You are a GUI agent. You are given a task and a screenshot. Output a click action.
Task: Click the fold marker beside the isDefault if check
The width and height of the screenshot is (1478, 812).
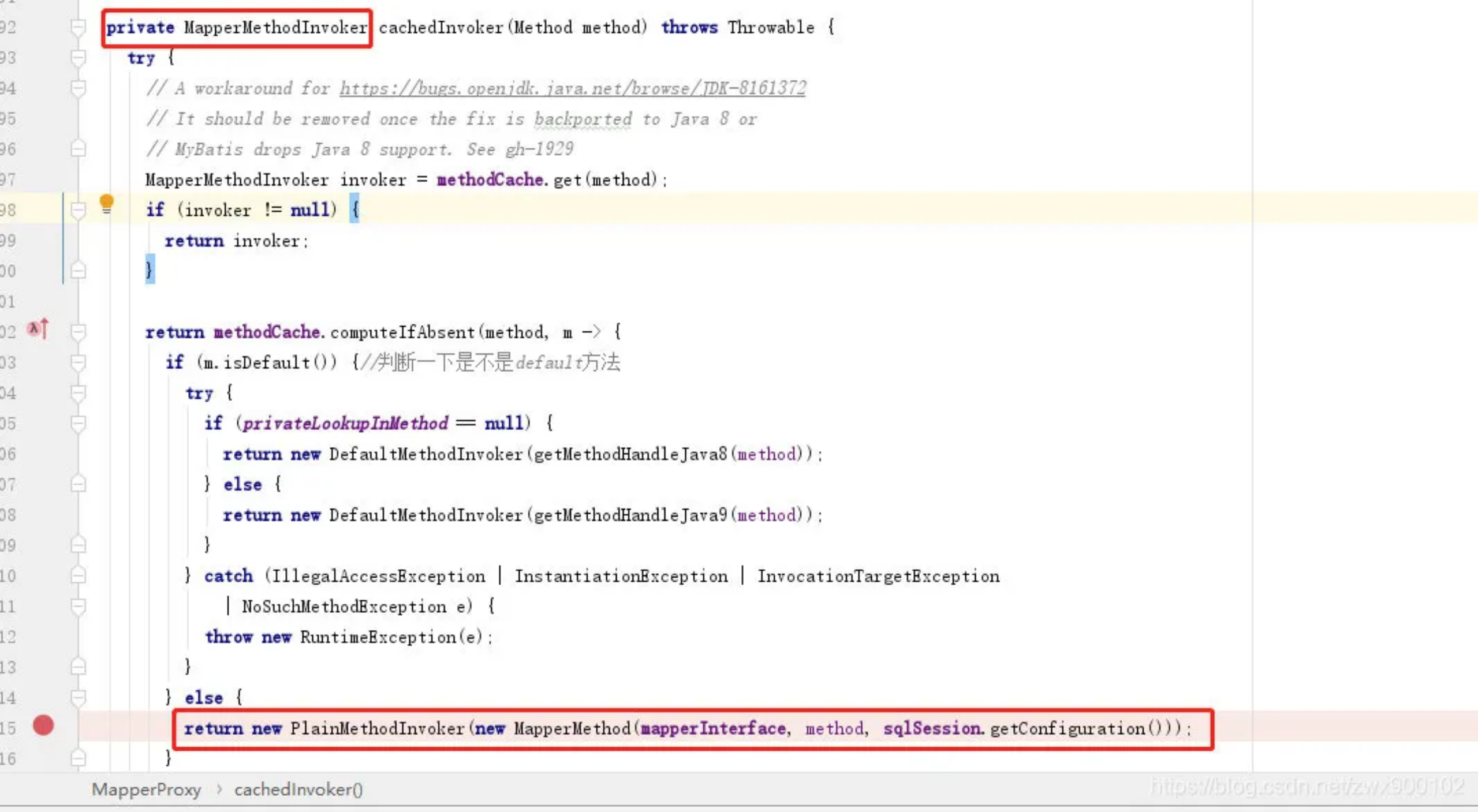click(x=79, y=362)
